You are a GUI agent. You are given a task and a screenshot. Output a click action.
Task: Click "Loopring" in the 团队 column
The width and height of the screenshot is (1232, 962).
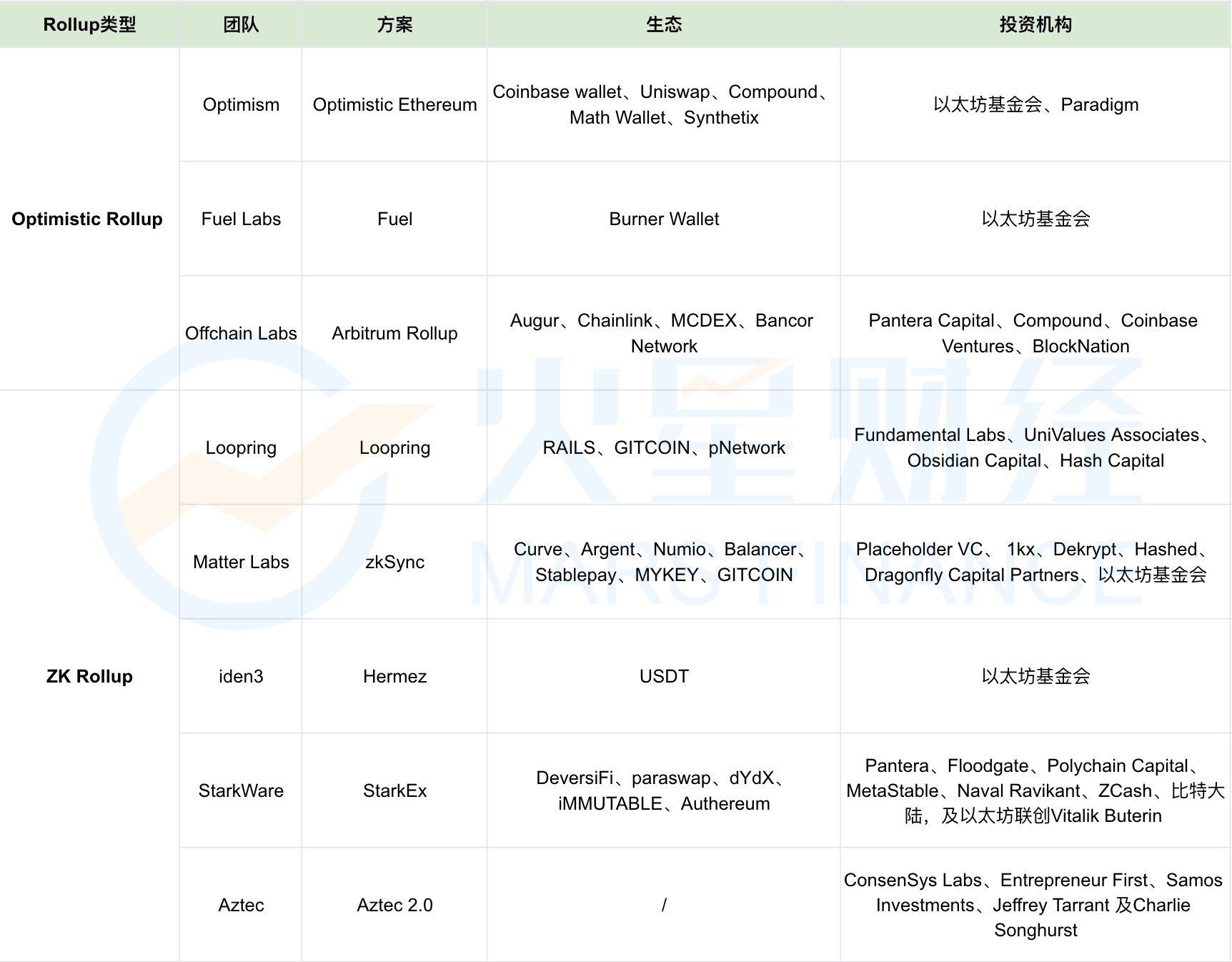(241, 447)
